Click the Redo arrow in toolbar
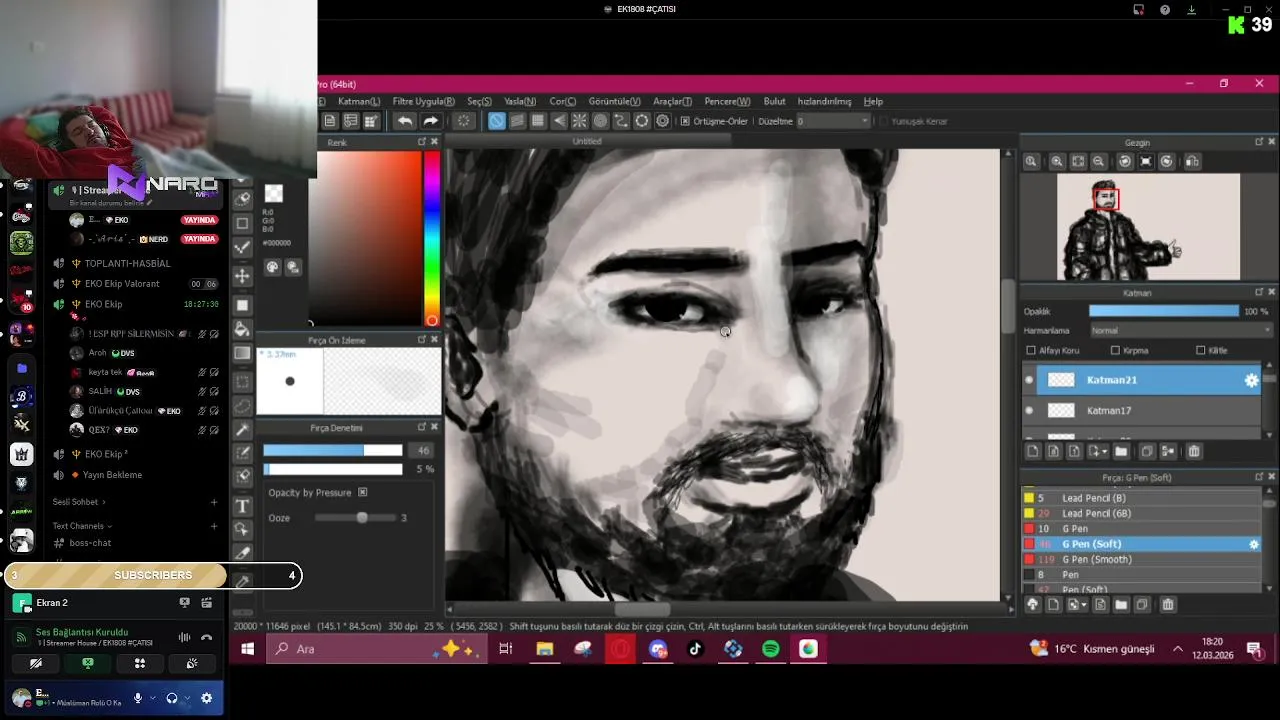Image resolution: width=1280 pixels, height=720 pixels. coord(431,121)
